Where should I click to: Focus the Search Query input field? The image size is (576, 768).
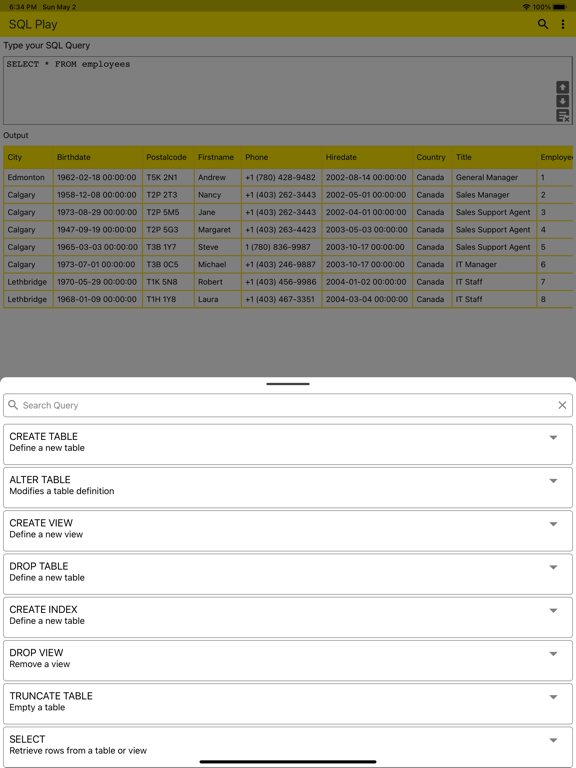tap(288, 405)
